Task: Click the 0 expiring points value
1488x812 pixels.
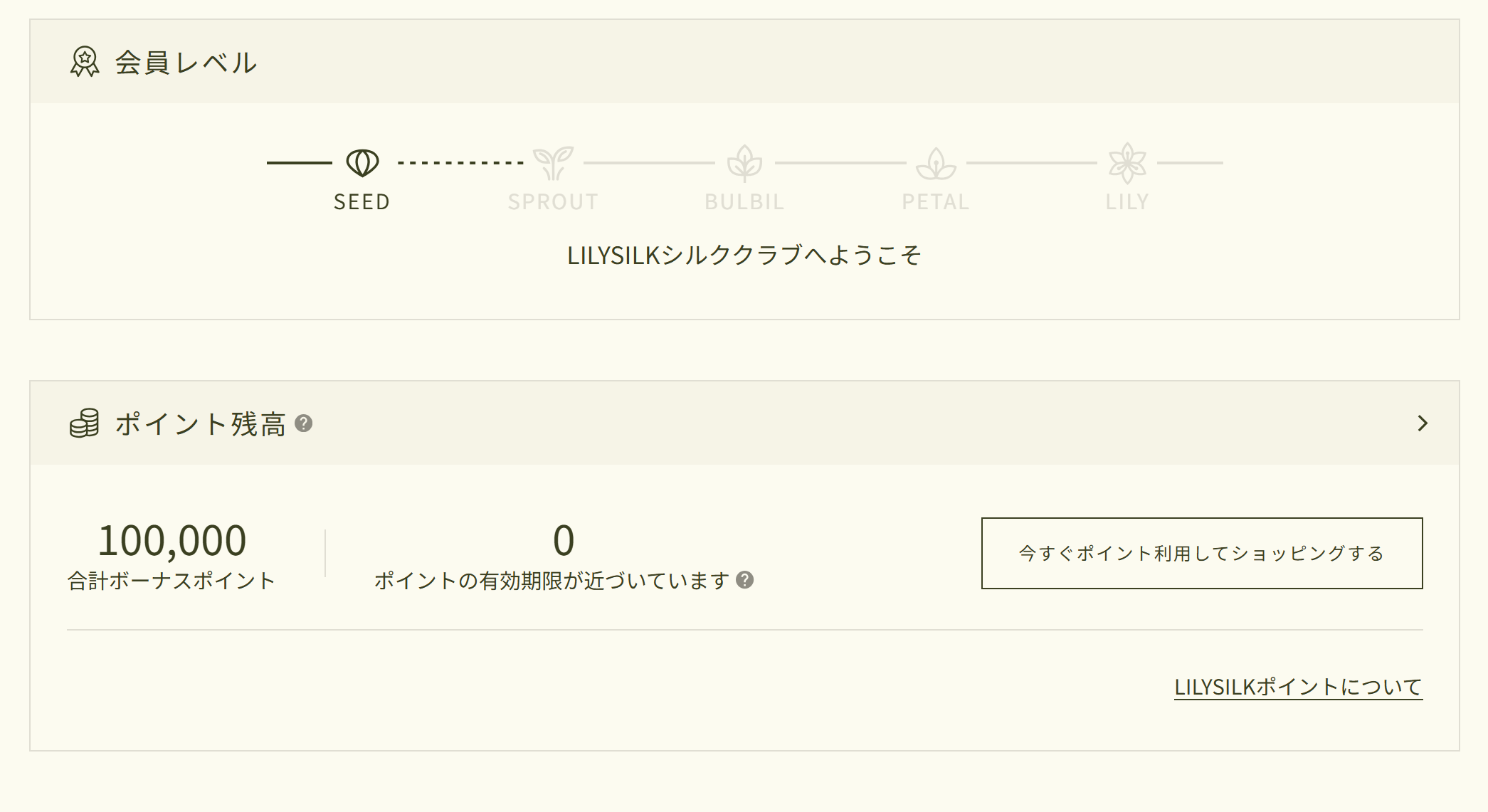Action: click(564, 539)
